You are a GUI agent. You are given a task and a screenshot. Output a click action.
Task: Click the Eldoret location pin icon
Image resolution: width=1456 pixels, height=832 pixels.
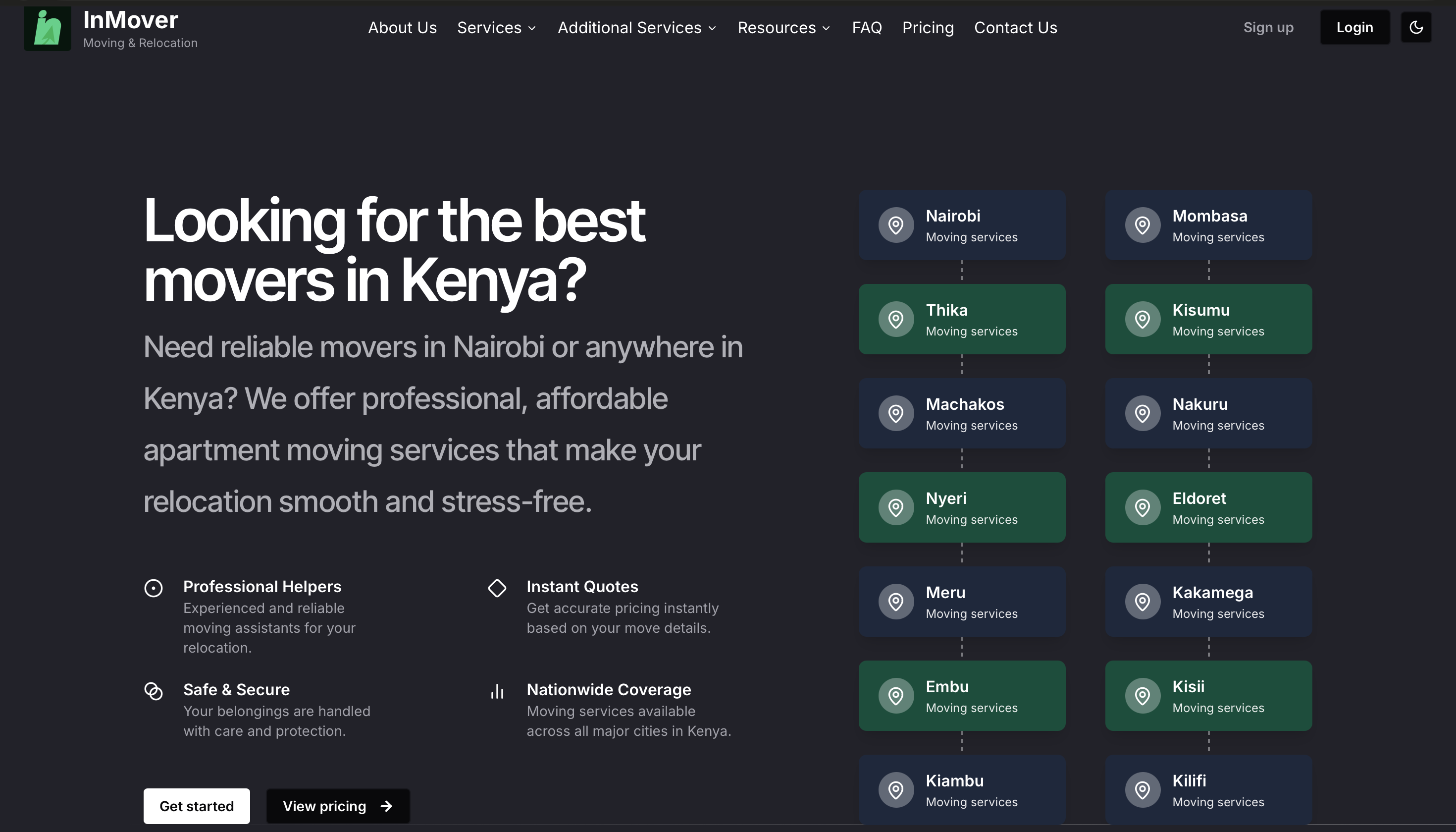pyautogui.click(x=1143, y=507)
